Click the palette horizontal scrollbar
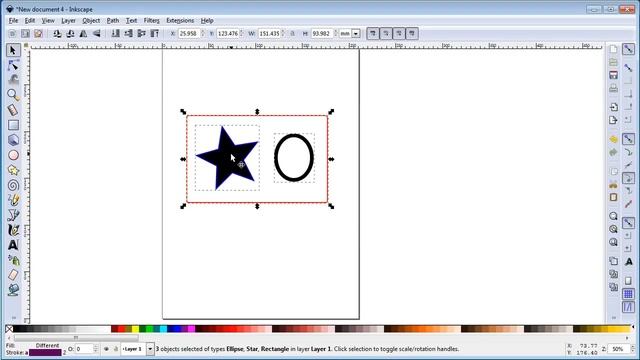The height and width of the screenshot is (360, 640). tap(76, 338)
